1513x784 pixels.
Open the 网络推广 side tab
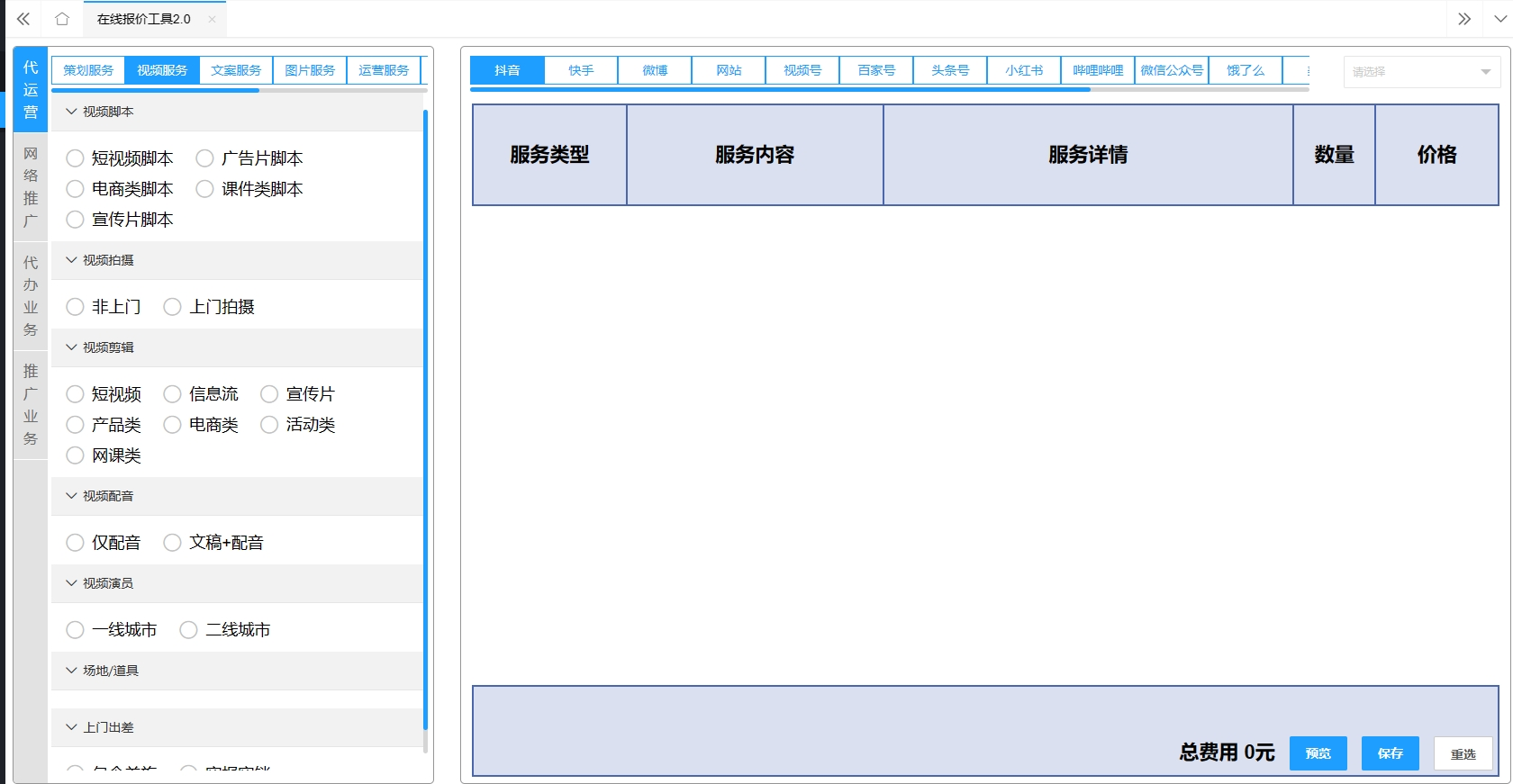pos(31,187)
